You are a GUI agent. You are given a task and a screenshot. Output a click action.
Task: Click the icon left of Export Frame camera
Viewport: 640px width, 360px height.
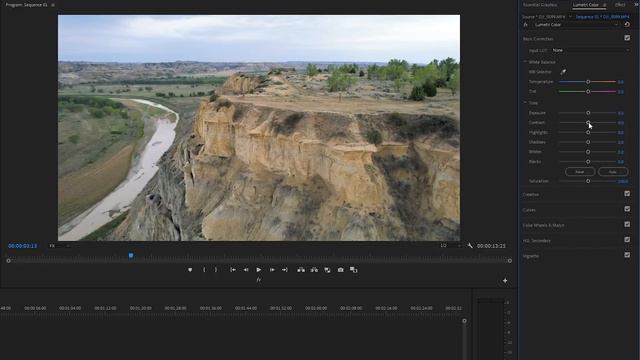point(327,270)
